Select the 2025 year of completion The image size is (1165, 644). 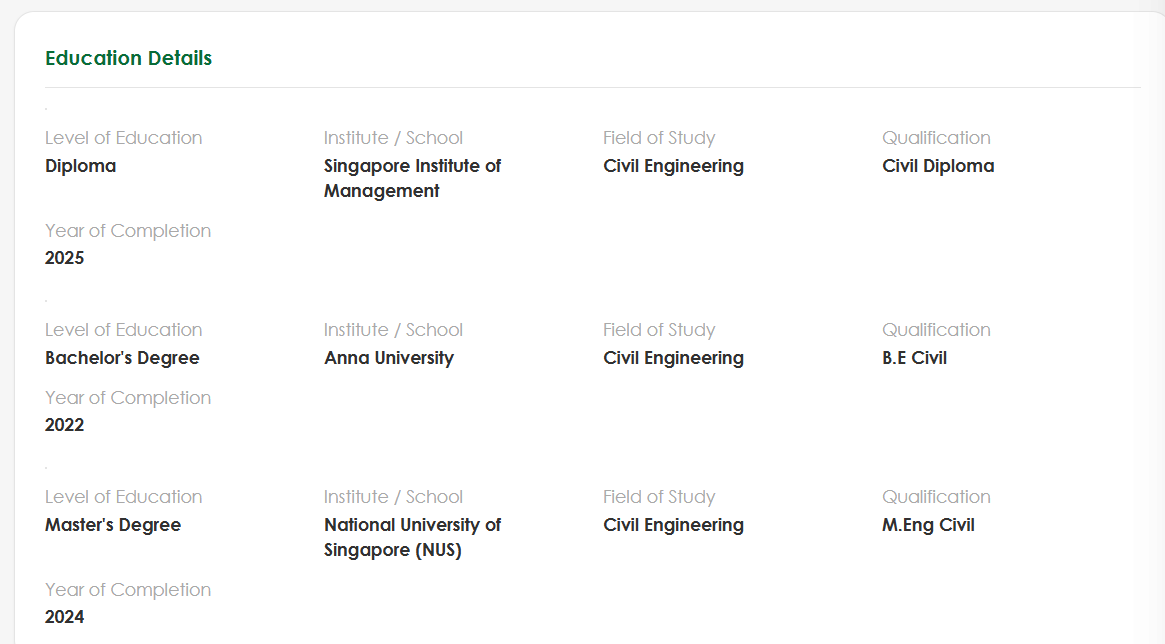65,258
